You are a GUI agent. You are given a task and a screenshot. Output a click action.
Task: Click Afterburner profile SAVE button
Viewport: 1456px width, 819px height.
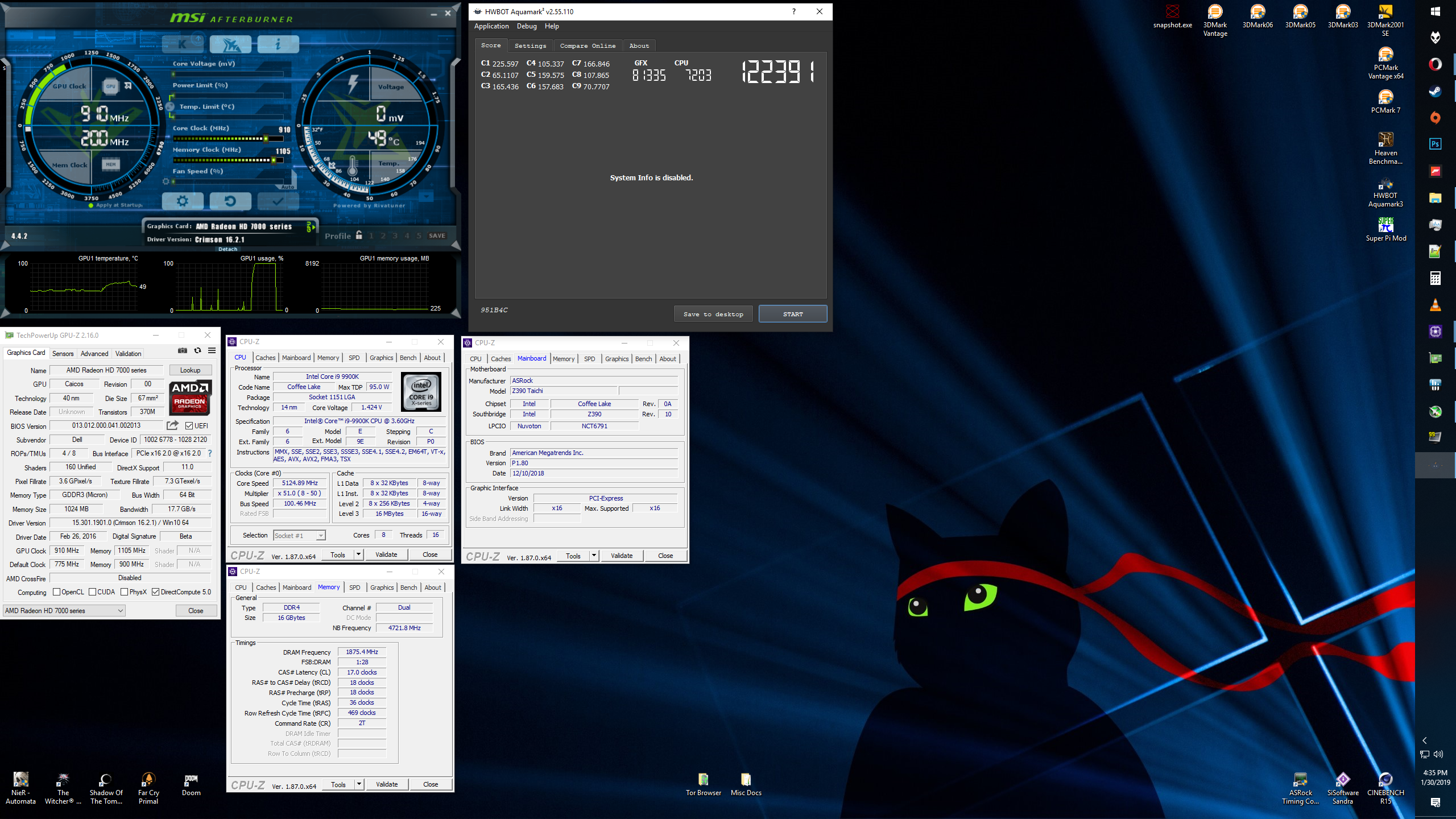pyautogui.click(x=437, y=235)
